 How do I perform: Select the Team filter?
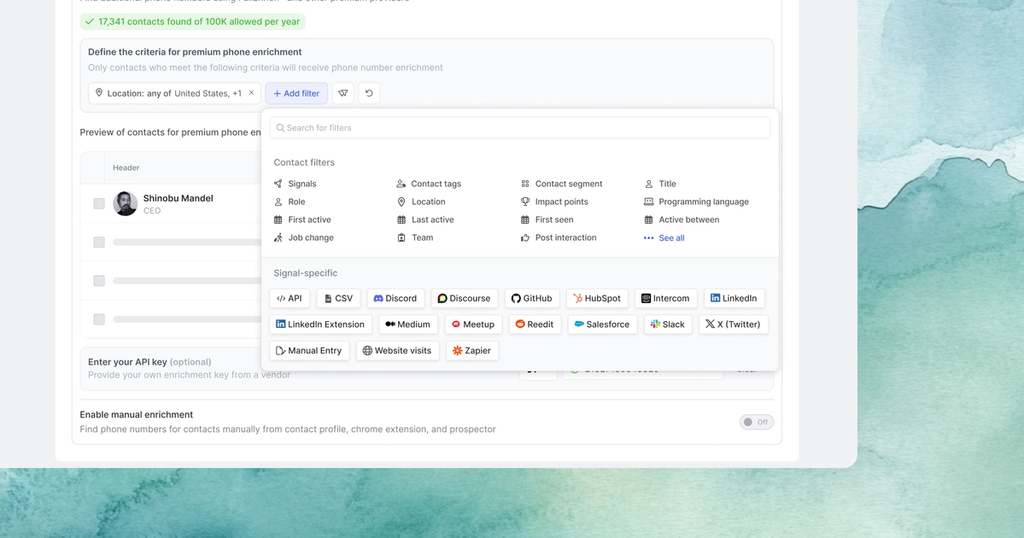[x=415, y=238]
